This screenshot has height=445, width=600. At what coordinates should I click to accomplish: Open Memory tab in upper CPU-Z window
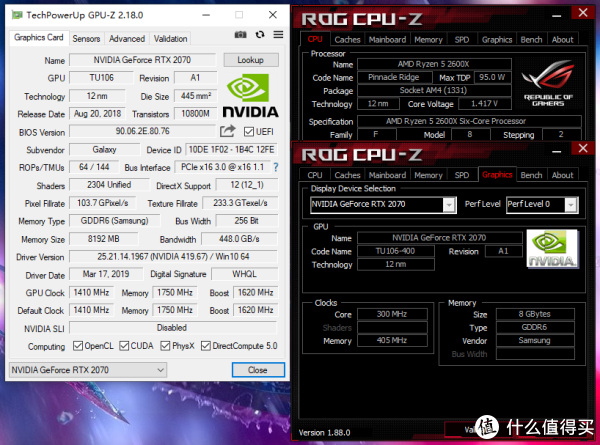(428, 40)
